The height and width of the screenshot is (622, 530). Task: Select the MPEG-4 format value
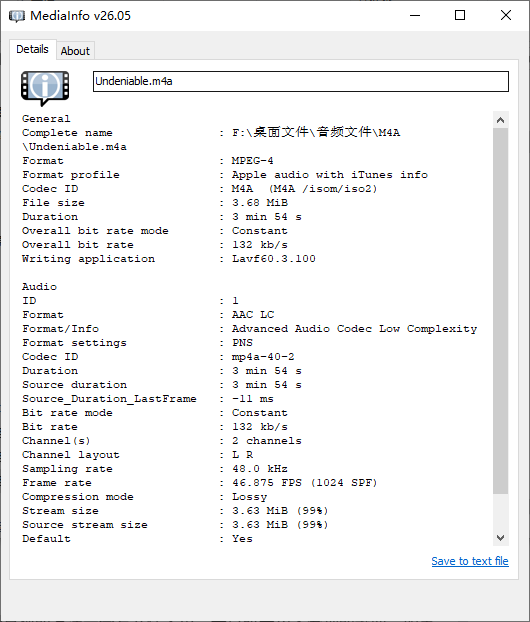(253, 161)
